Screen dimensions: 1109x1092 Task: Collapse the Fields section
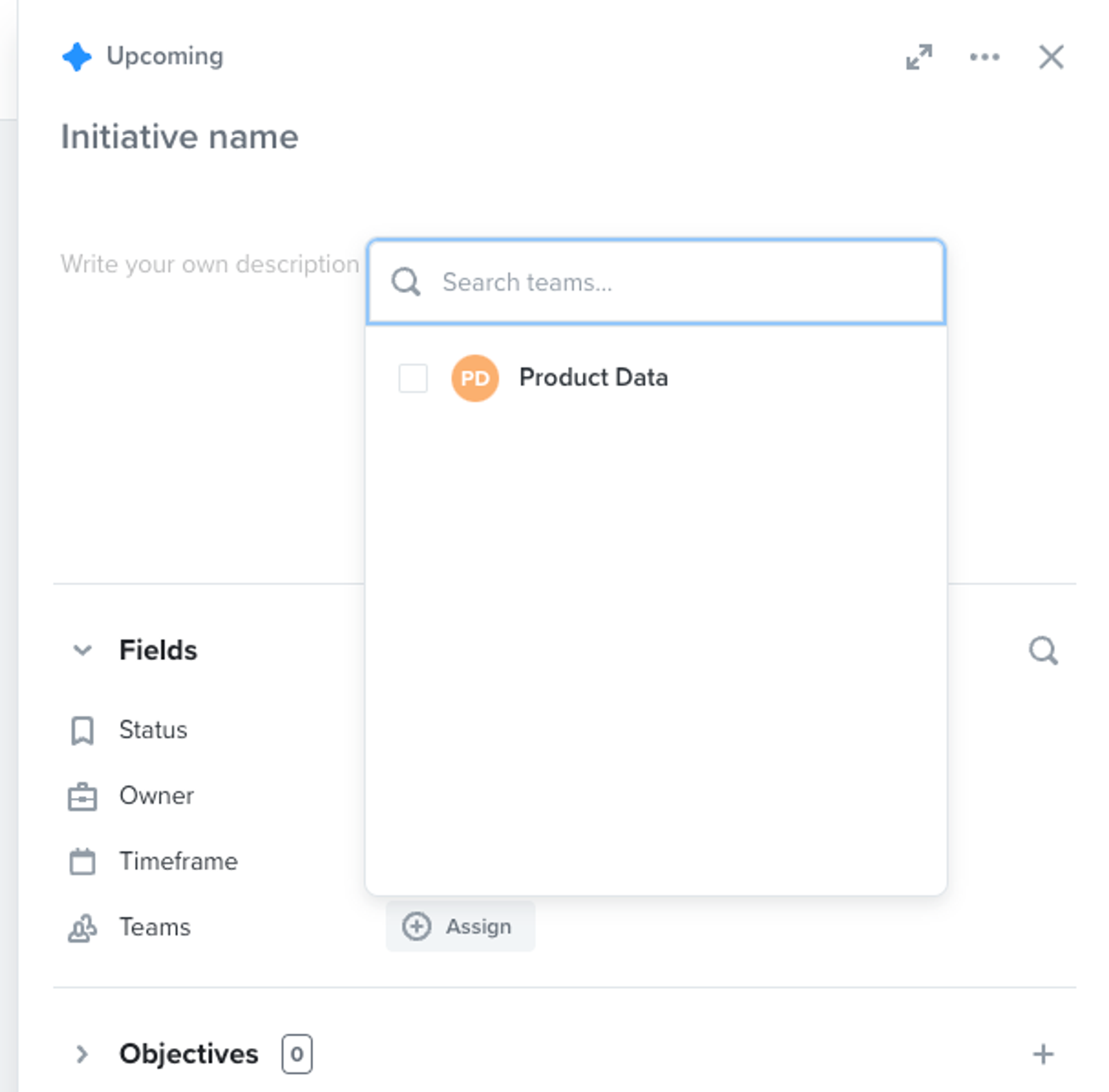[82, 650]
